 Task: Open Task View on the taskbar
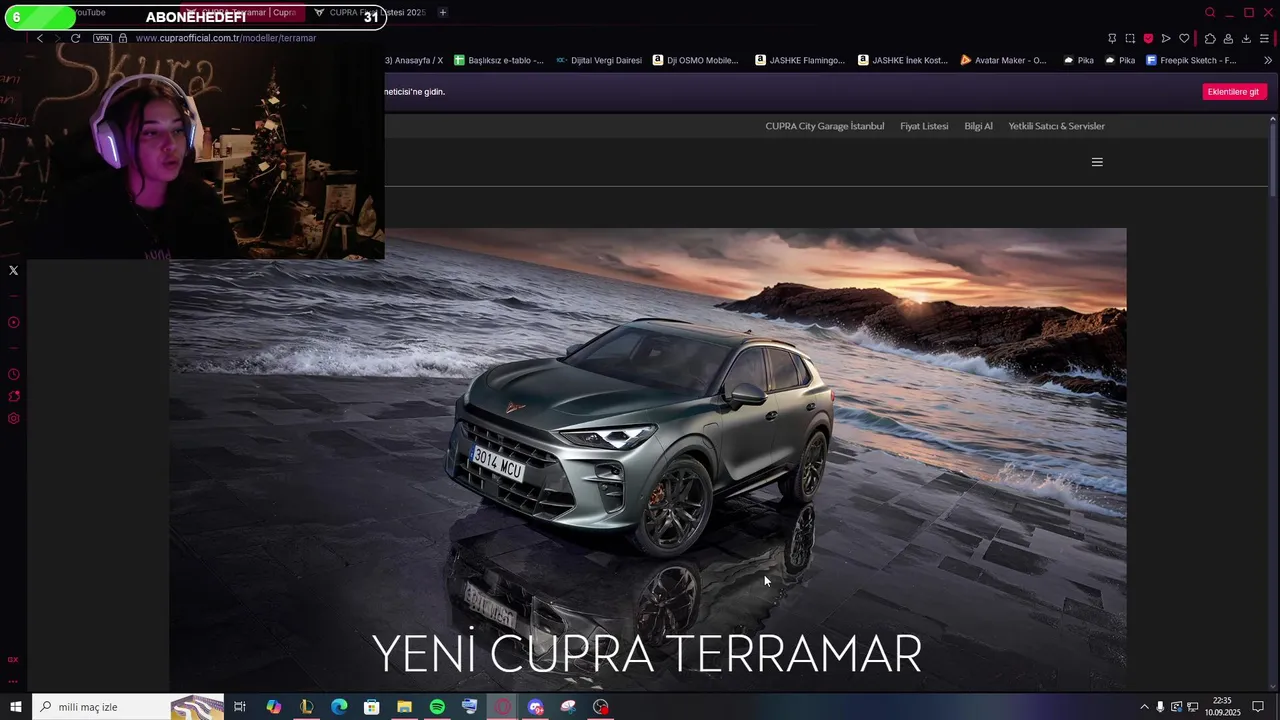240,707
